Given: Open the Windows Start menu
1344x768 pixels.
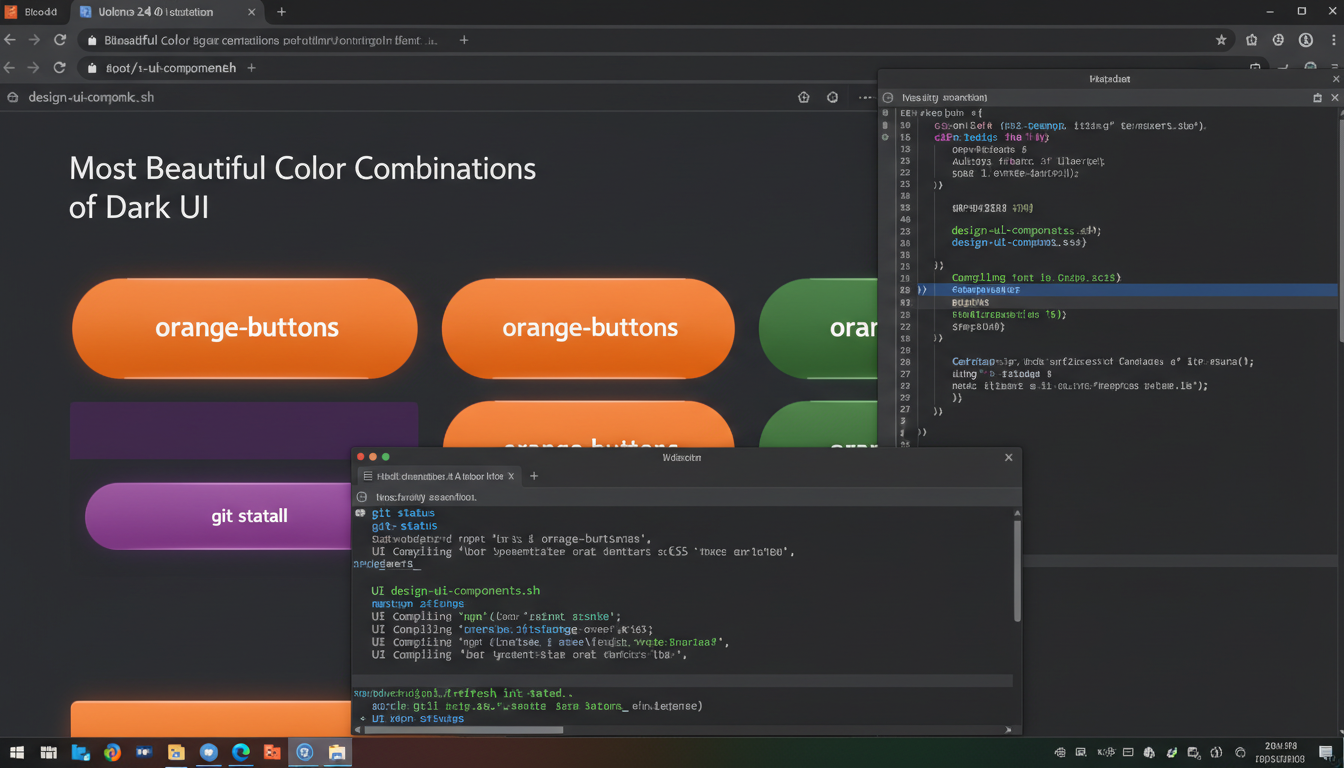Looking at the screenshot, I should click(x=16, y=752).
